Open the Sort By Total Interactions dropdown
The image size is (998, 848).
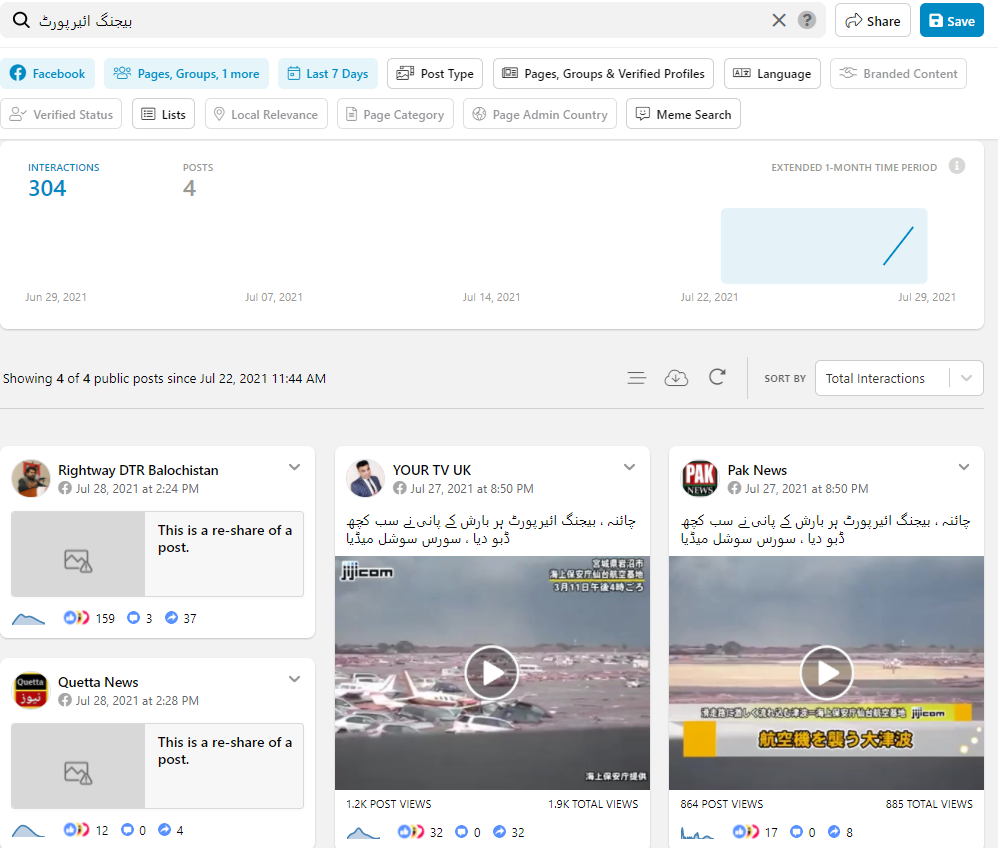(x=898, y=378)
